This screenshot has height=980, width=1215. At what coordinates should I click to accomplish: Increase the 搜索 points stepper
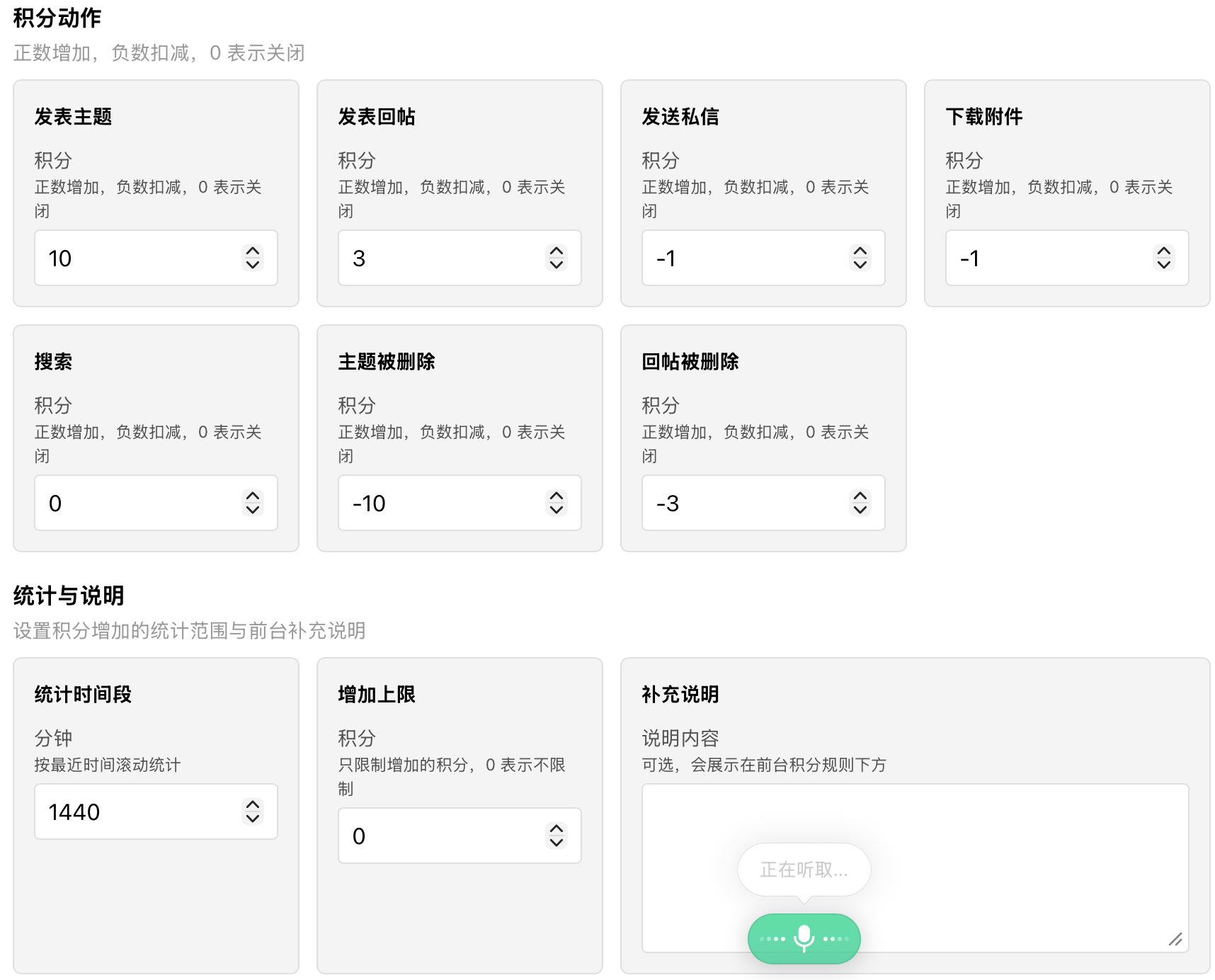tap(253, 496)
